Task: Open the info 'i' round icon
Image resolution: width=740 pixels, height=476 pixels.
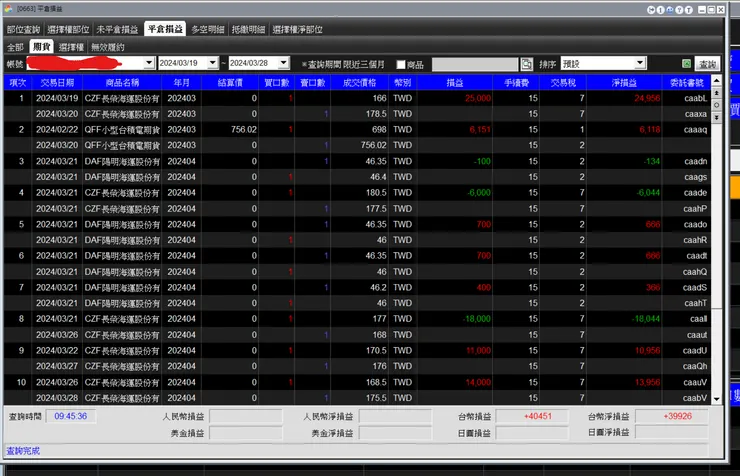Action: pyautogui.click(x=660, y=9)
